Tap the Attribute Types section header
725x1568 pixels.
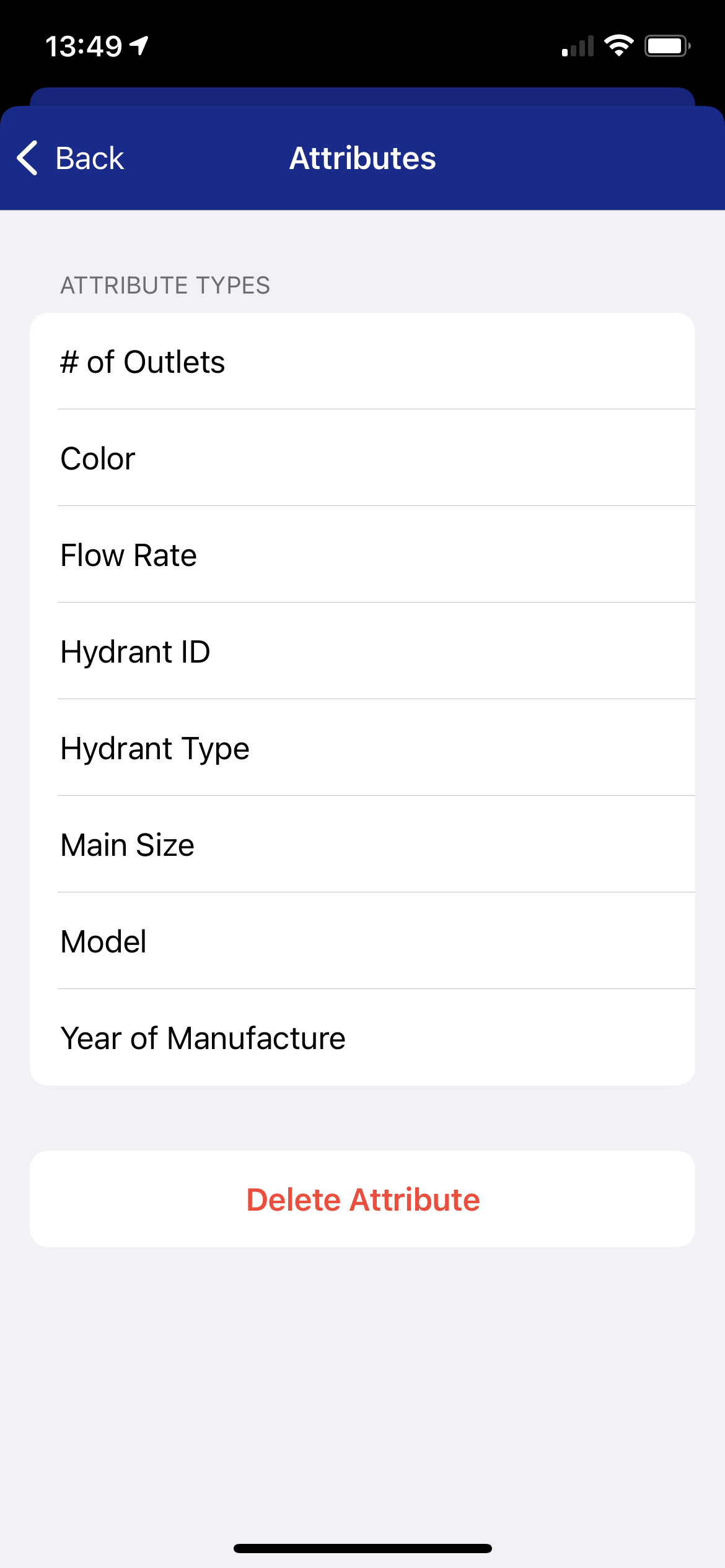click(x=165, y=285)
